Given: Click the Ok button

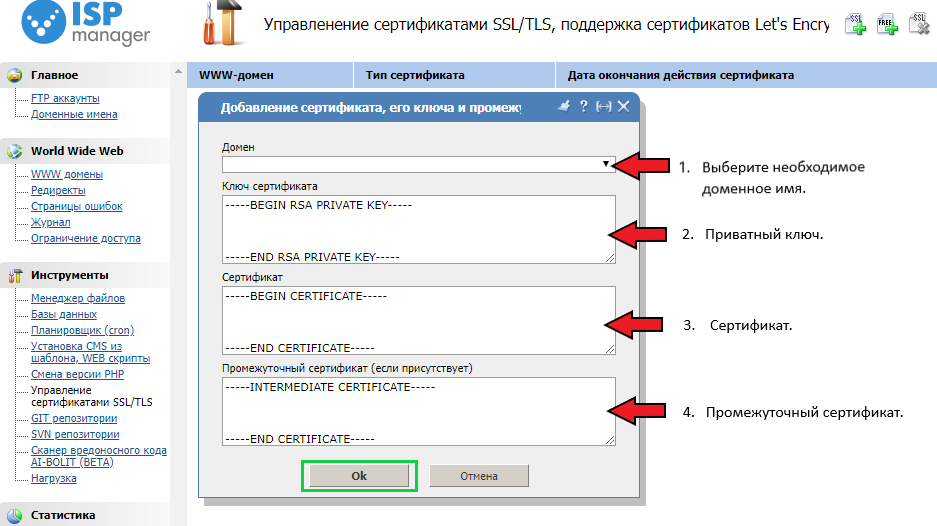Looking at the screenshot, I should (359, 476).
